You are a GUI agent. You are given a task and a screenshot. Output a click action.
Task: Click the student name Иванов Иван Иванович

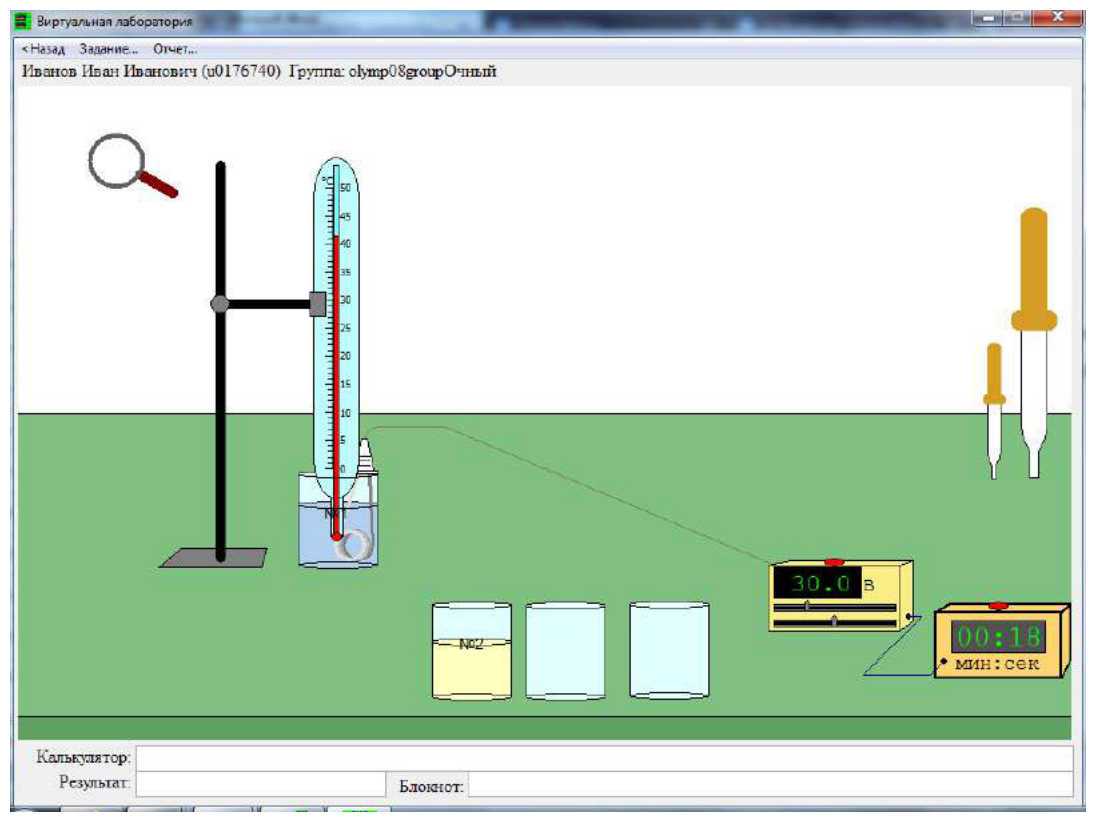(109, 71)
